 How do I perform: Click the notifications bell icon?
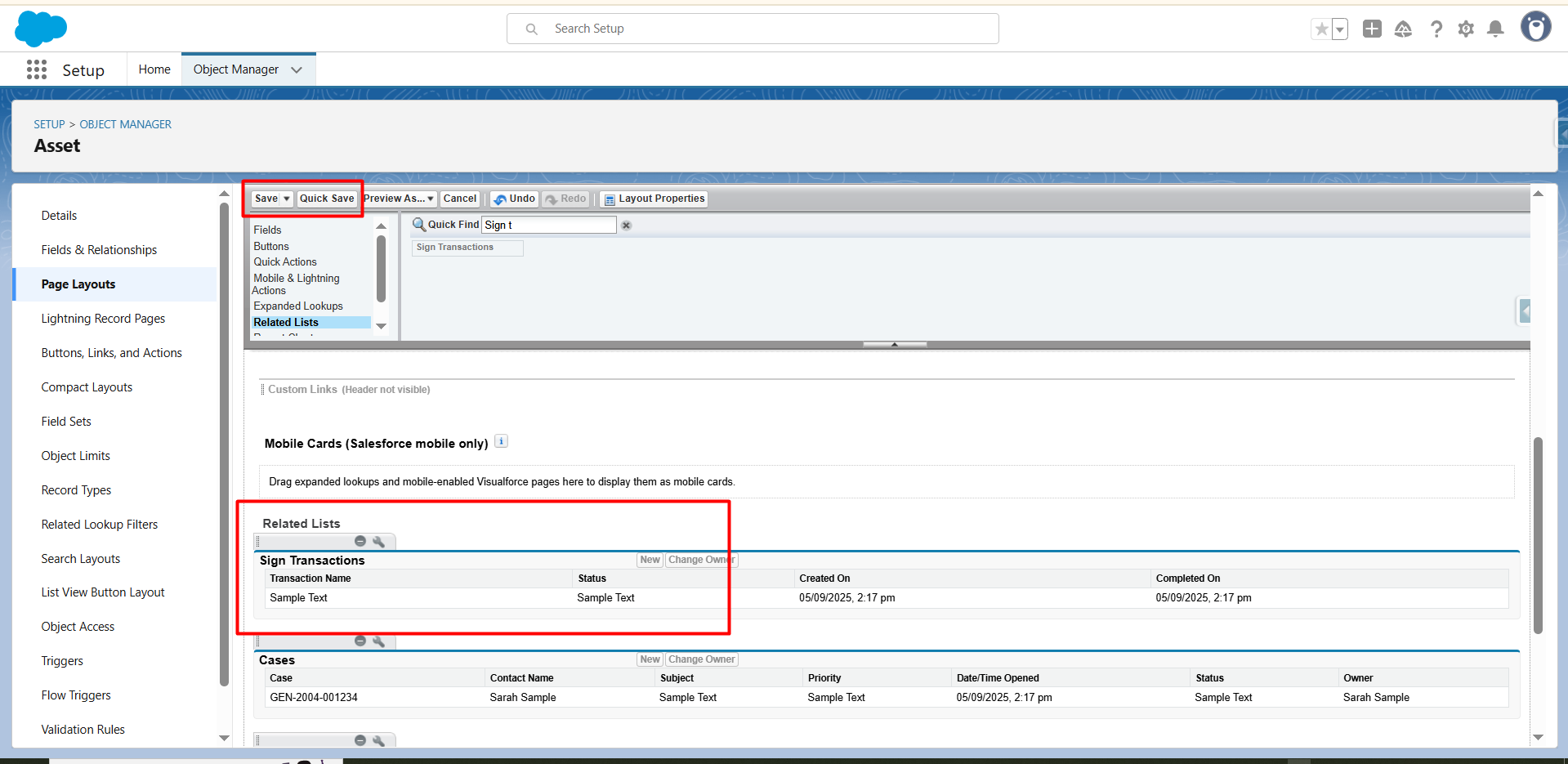[x=1495, y=29]
